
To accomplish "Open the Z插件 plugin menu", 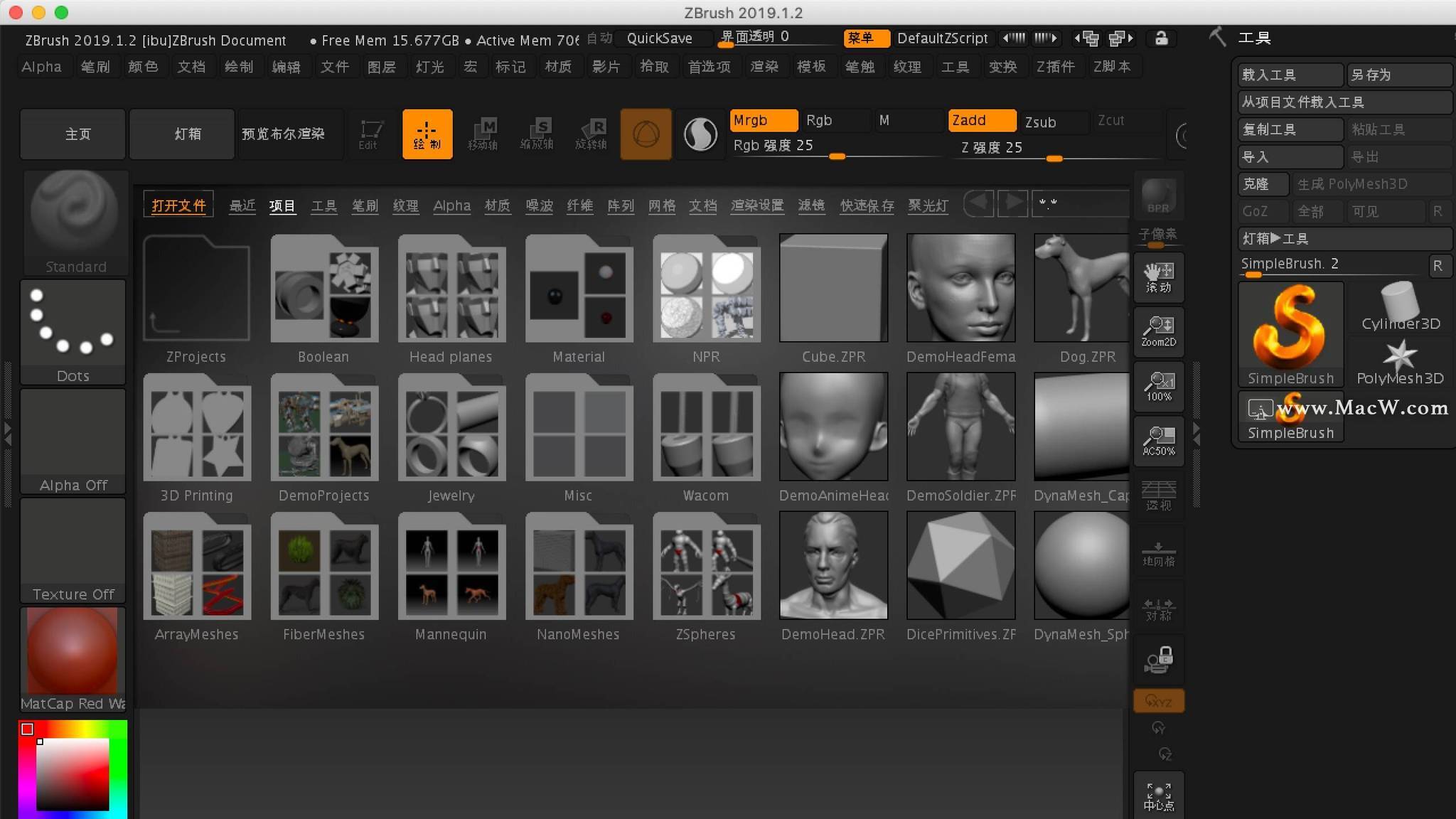I will [1056, 67].
